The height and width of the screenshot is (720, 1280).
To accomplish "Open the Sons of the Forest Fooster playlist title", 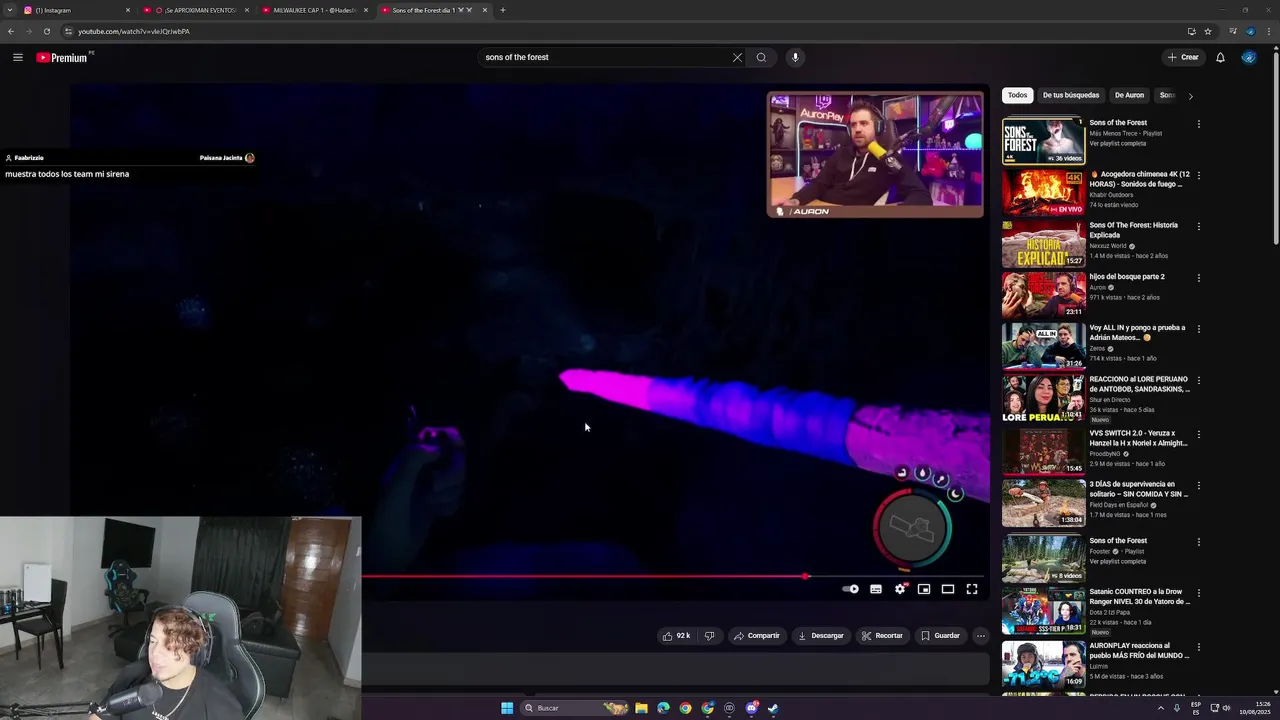I will tap(1118, 541).
